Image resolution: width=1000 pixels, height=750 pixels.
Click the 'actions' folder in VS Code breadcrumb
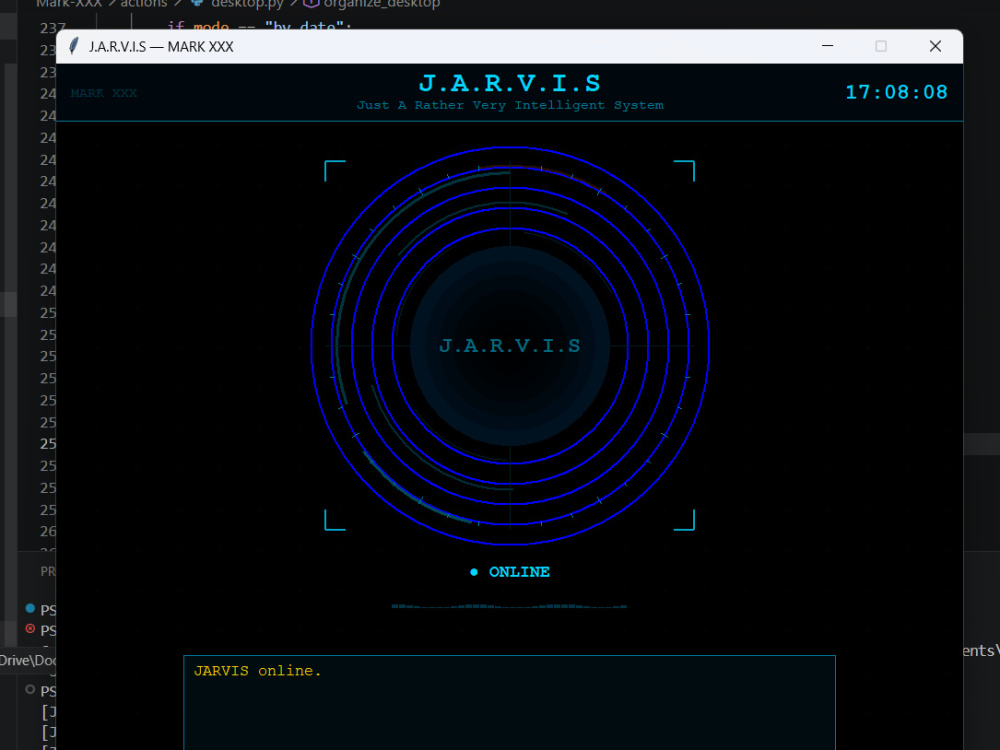(143, 4)
